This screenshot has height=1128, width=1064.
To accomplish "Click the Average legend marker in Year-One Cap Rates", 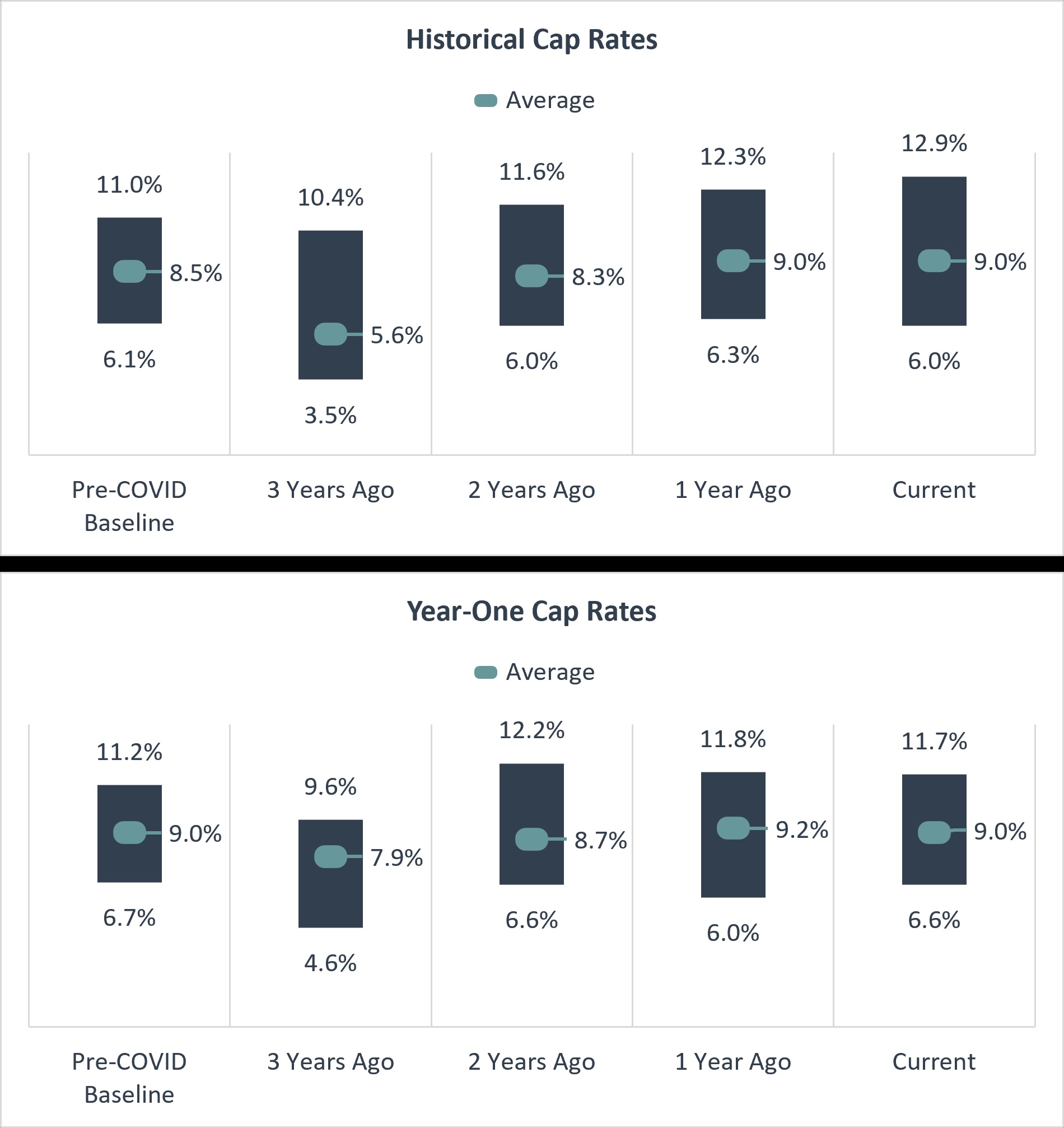I will click(x=486, y=672).
